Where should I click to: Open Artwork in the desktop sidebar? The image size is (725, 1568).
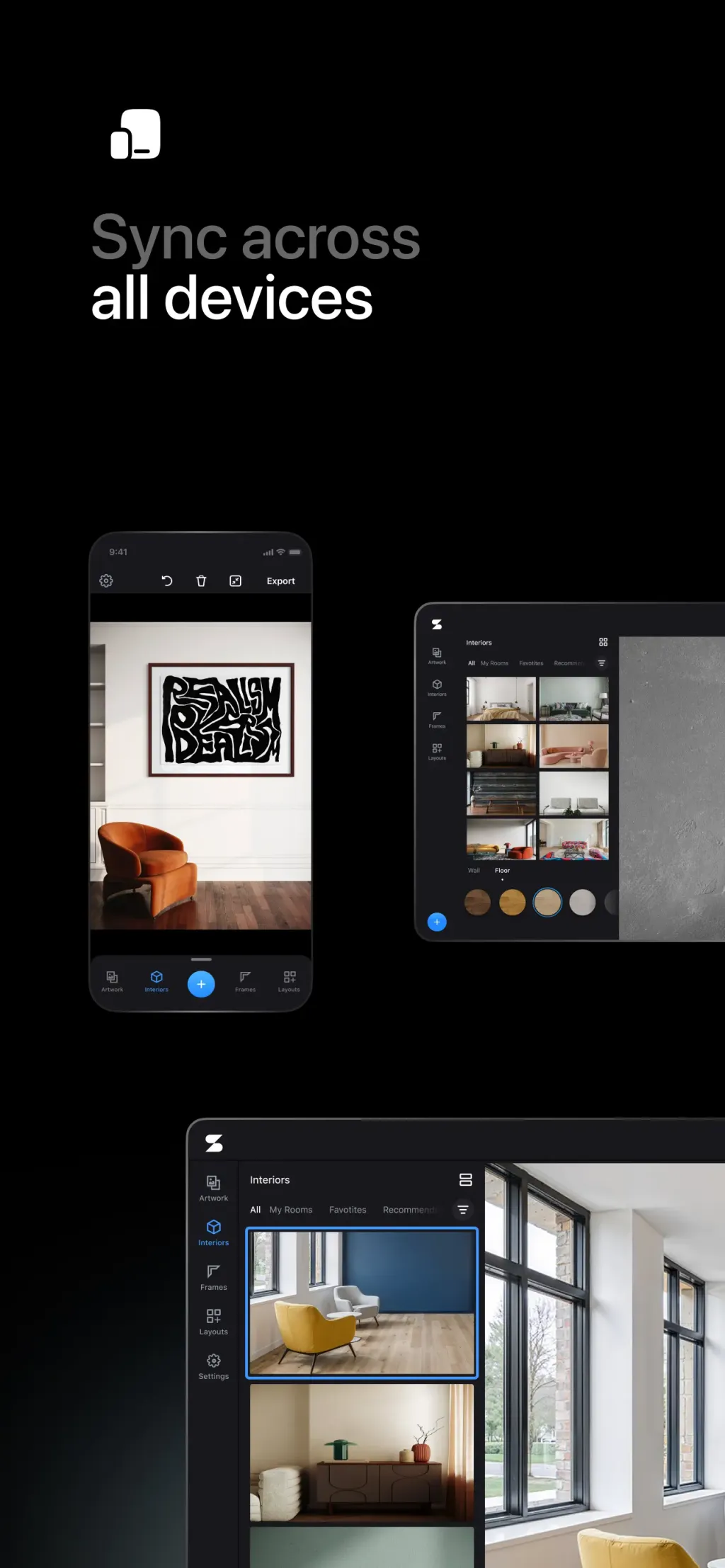point(213,1188)
